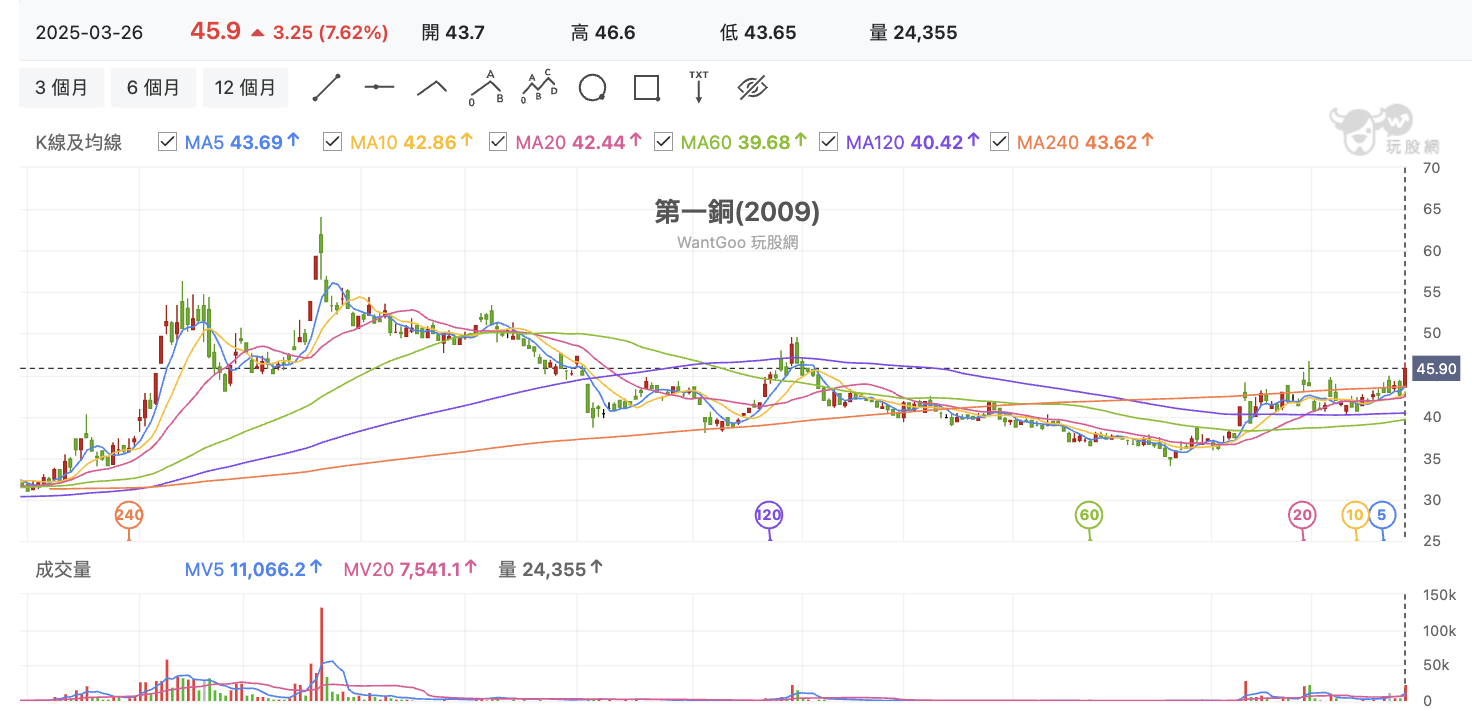
Task: Show 12 個月 chart range
Action: (245, 88)
